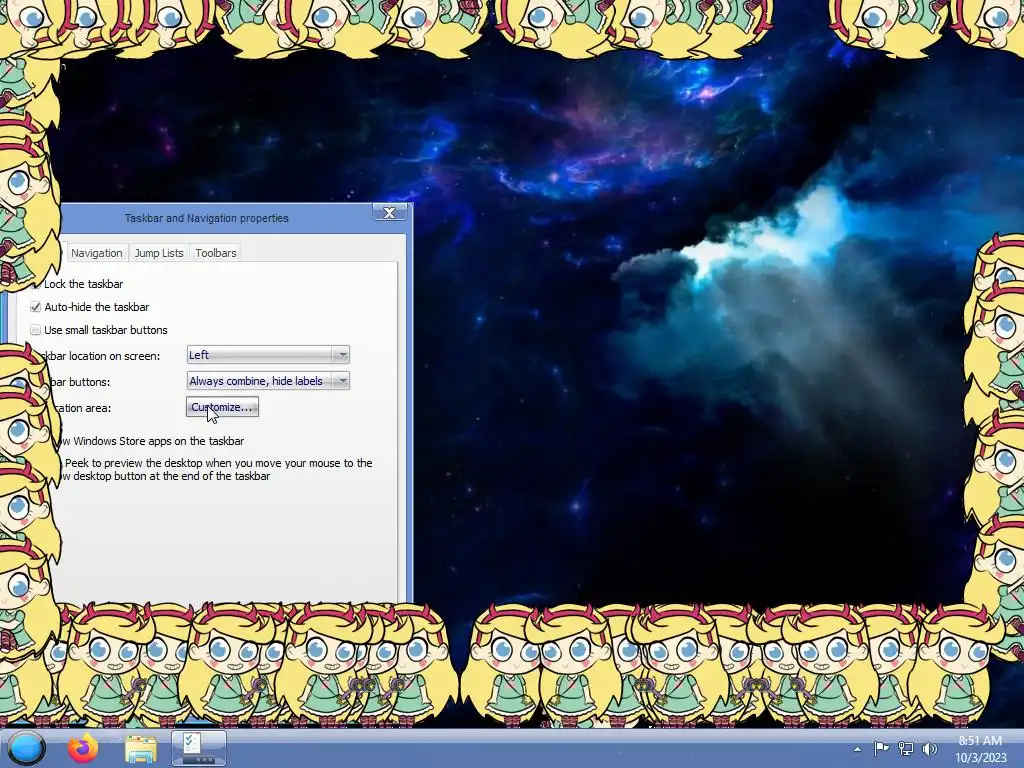Viewport: 1024px width, 768px height.
Task: Select the Taskbar properties taskbar button
Action: click(x=199, y=748)
